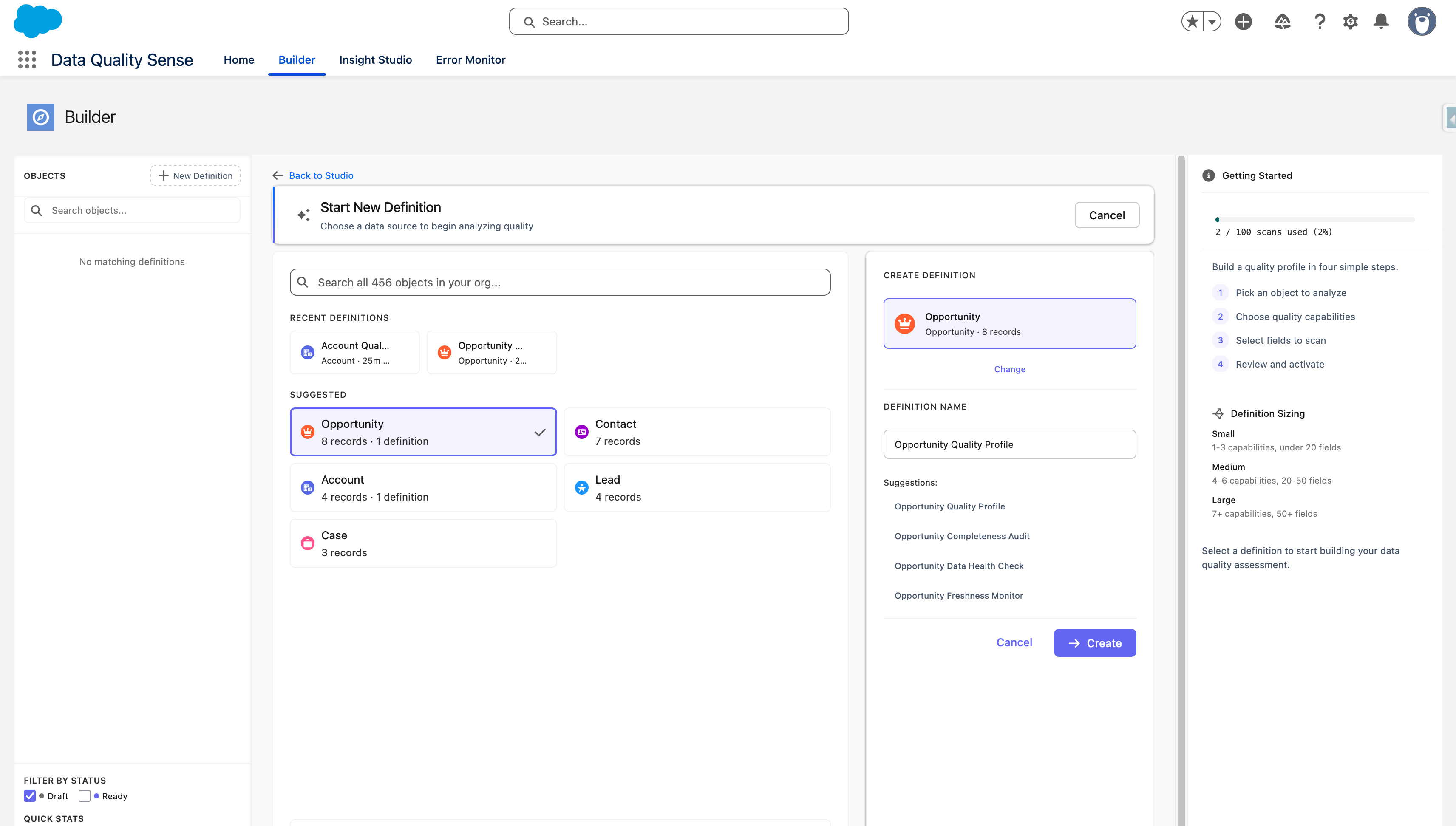This screenshot has width=1456, height=826.
Task: Click the orange Opportunity icon in Create Definition
Action: [x=904, y=324]
